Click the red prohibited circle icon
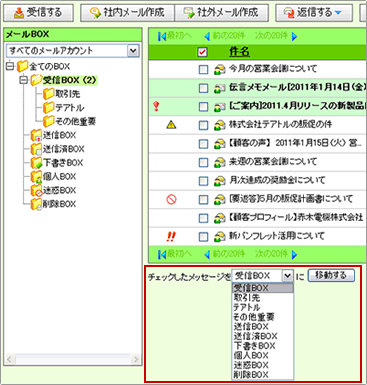This screenshot has height=385, width=367. click(171, 200)
